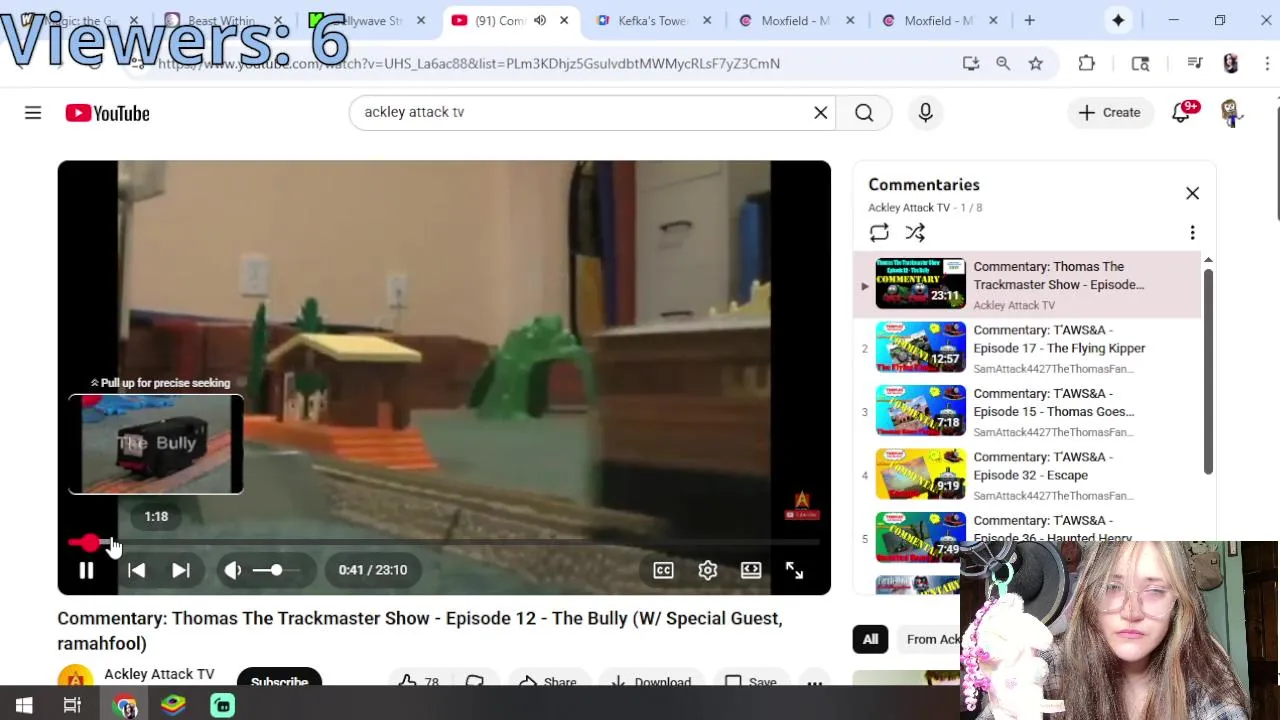Open Ackley Attack TV channel link
The image size is (1280, 720).
pos(159,674)
